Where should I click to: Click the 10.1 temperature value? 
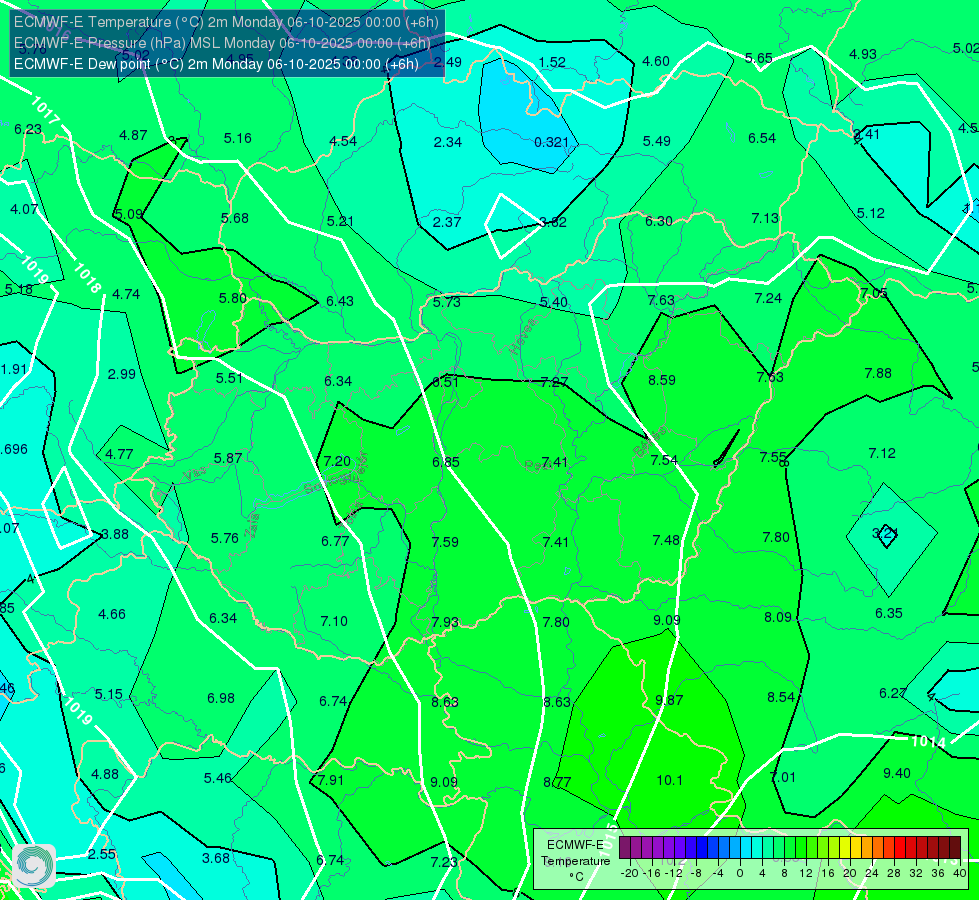(670, 780)
